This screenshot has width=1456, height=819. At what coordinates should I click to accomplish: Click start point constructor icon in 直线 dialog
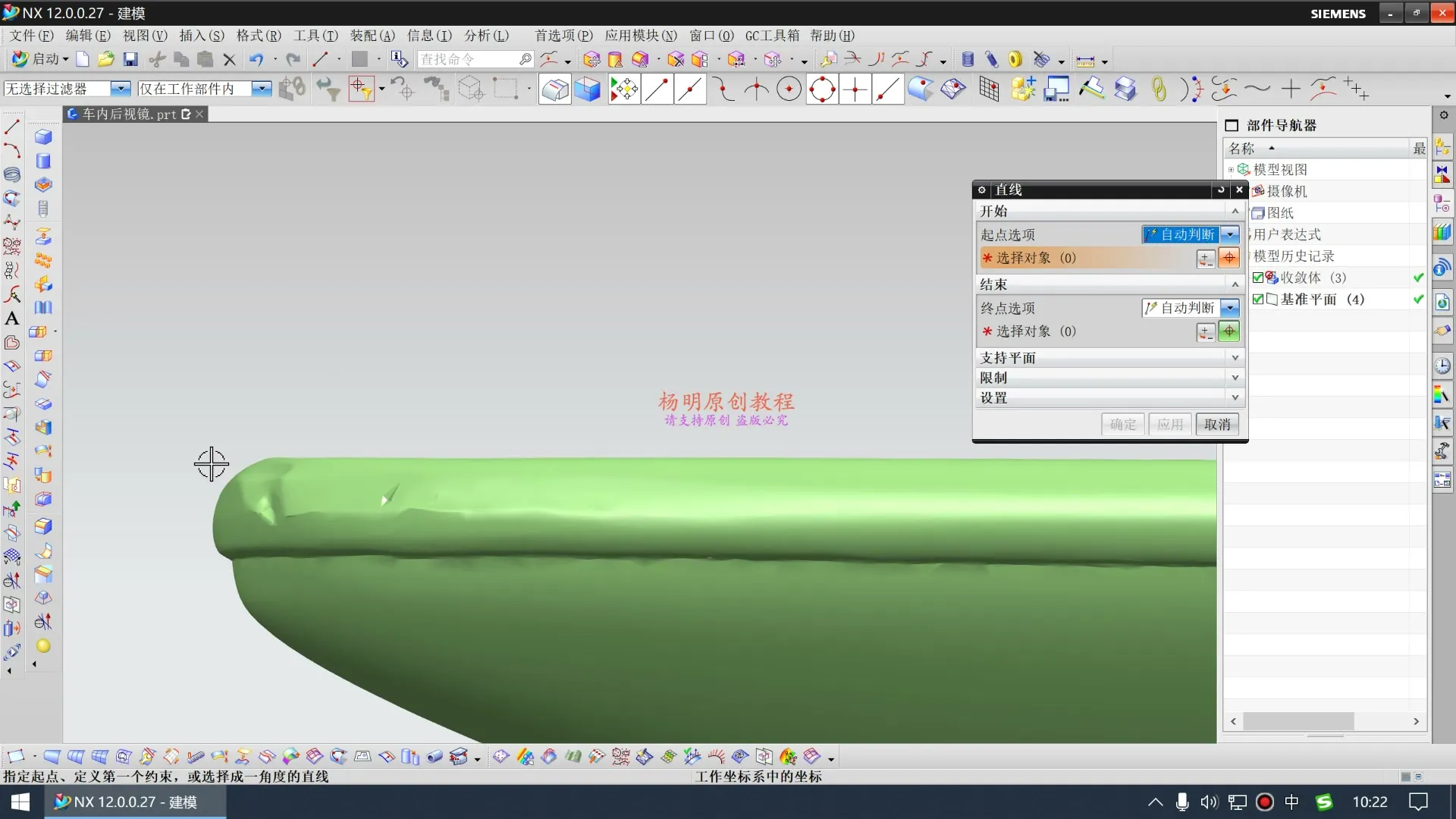[1205, 259]
